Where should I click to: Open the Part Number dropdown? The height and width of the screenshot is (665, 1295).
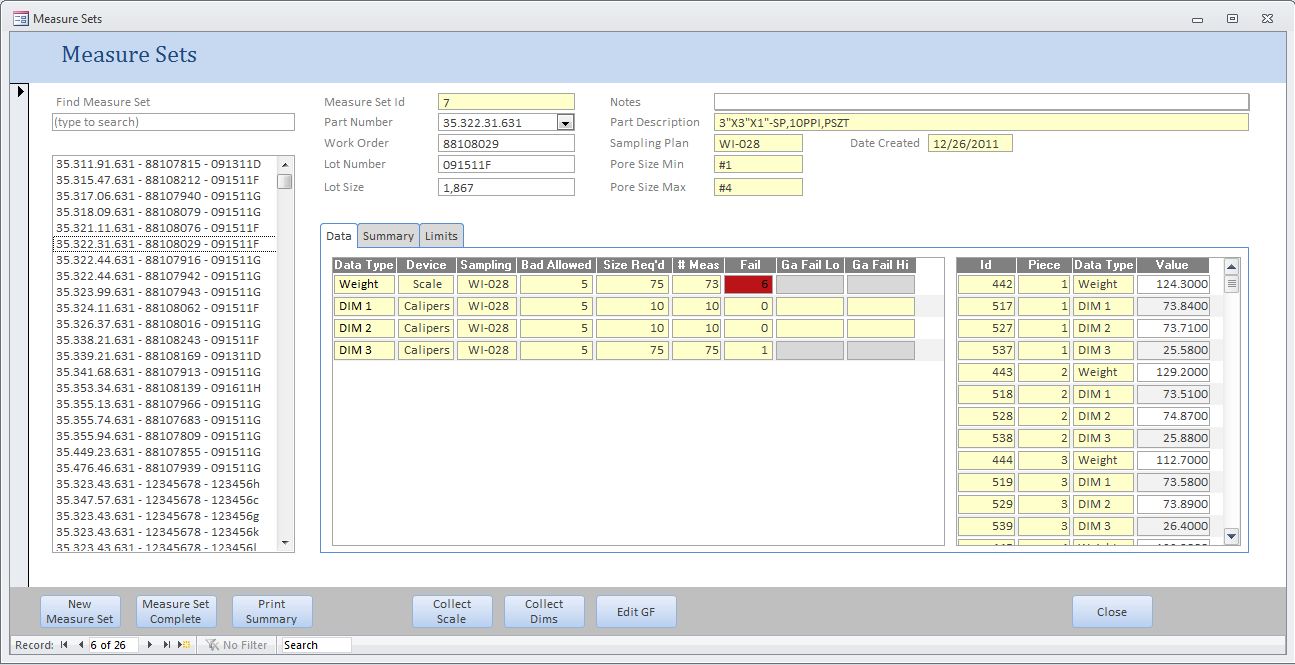click(565, 122)
